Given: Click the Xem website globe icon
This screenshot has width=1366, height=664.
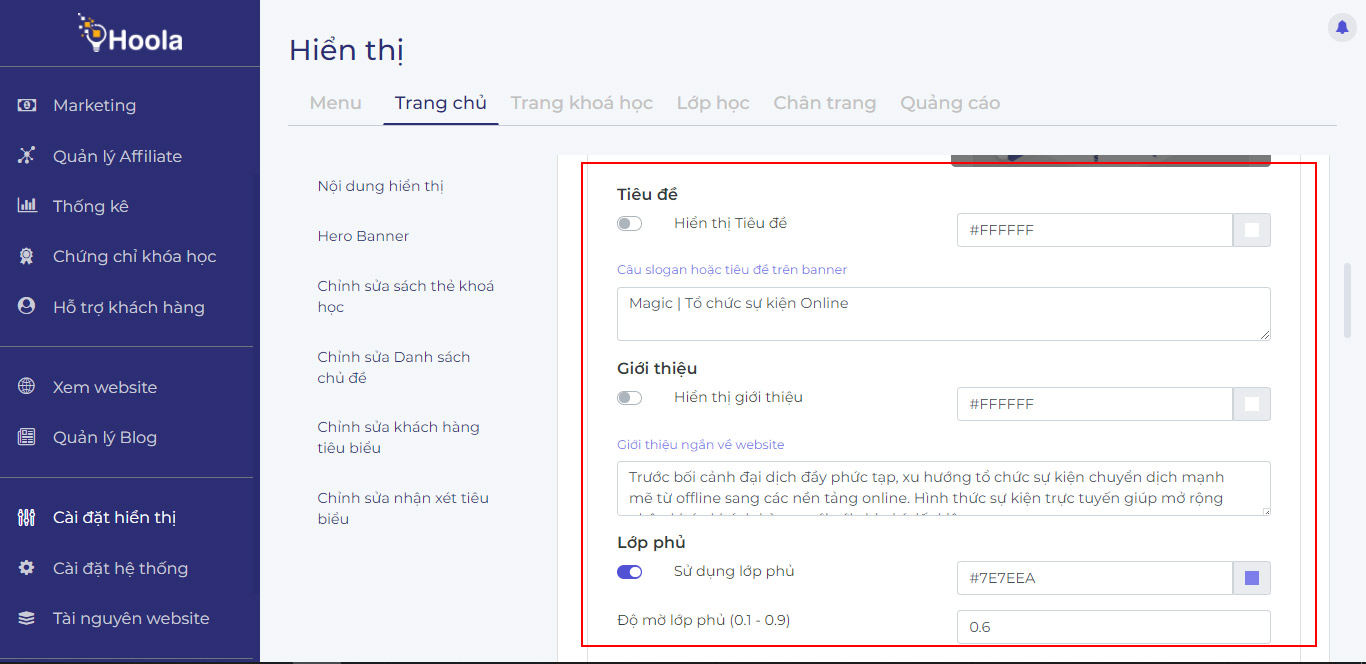Looking at the screenshot, I should [x=27, y=387].
